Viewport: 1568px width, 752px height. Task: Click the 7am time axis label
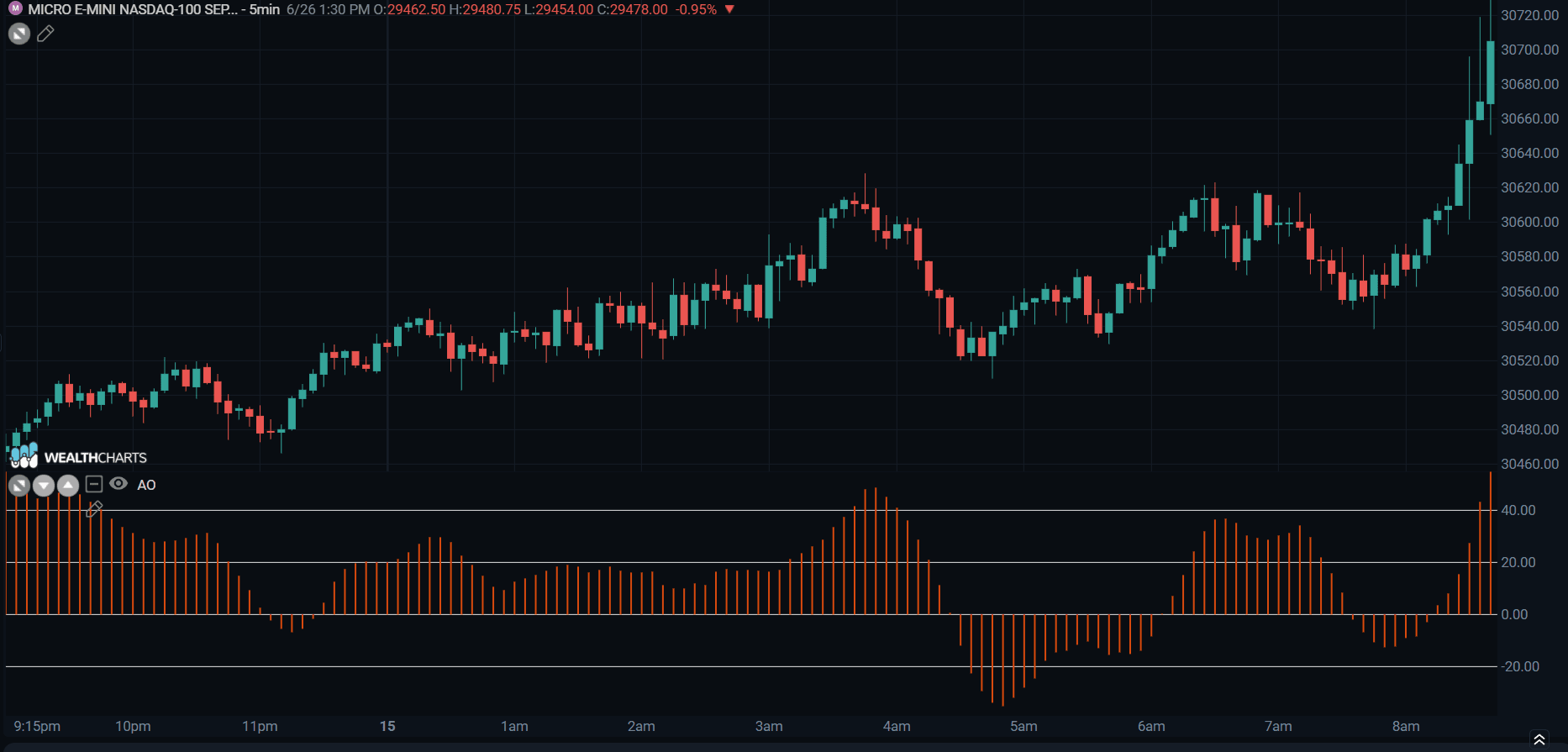click(1278, 726)
